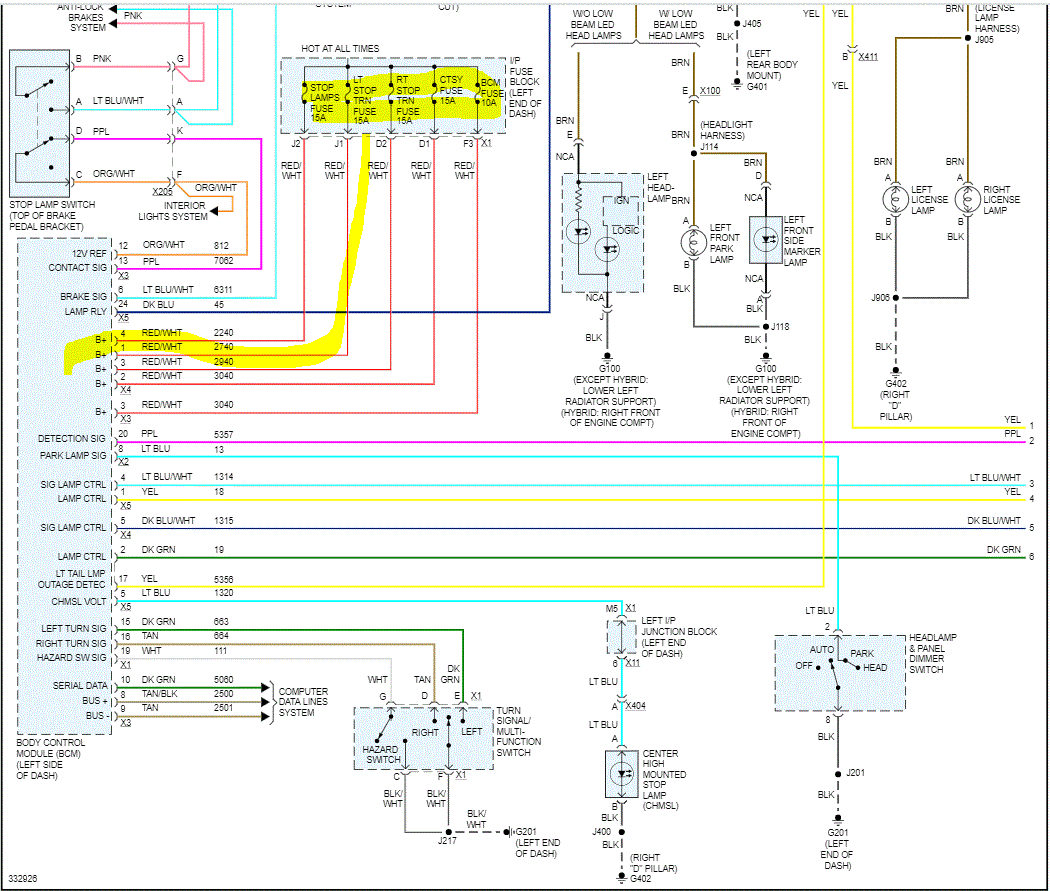1050x891 pixels.
Task: Click the "STOP LAMPS FUSE 15A" label
Action: (324, 102)
